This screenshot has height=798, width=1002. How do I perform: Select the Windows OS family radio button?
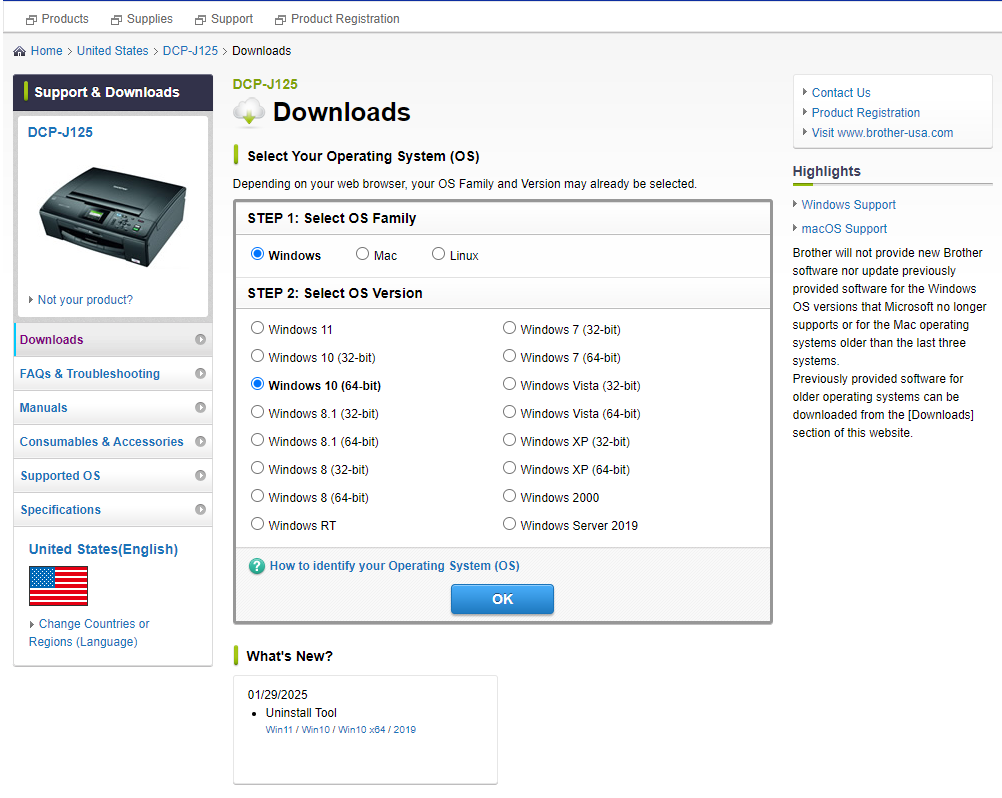click(257, 254)
